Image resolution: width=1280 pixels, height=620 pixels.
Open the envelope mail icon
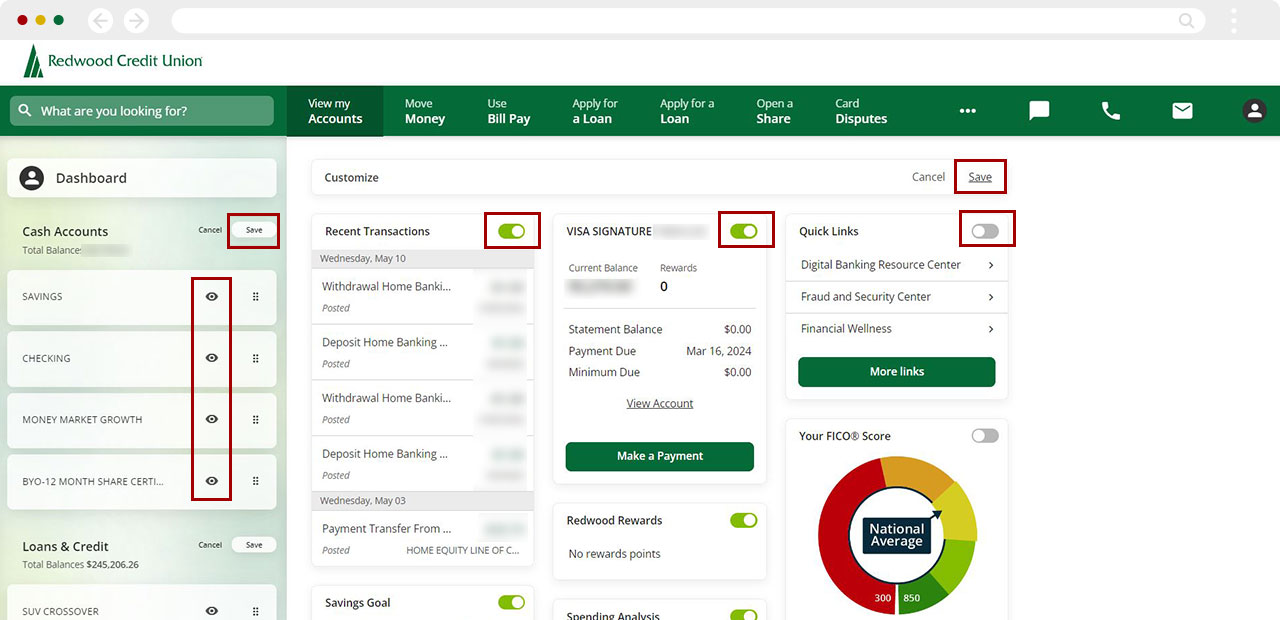click(x=1183, y=111)
